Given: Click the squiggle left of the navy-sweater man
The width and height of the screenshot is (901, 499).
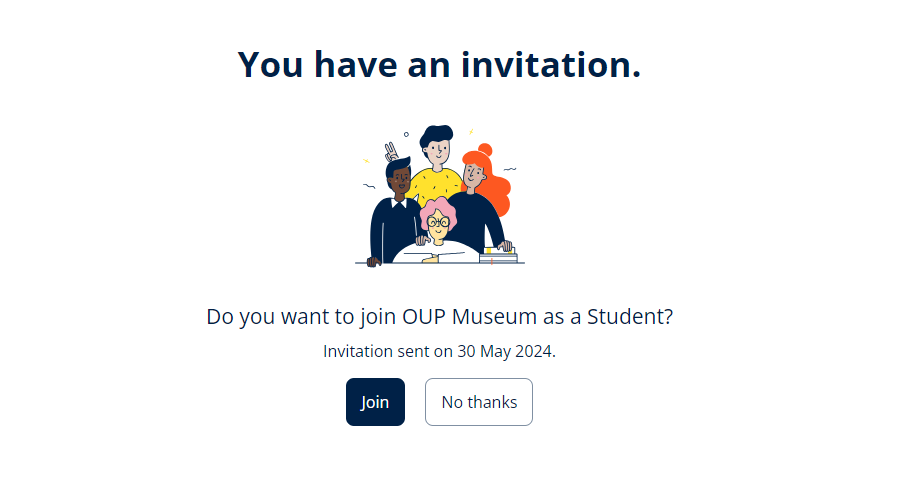Looking at the screenshot, I should (369, 186).
